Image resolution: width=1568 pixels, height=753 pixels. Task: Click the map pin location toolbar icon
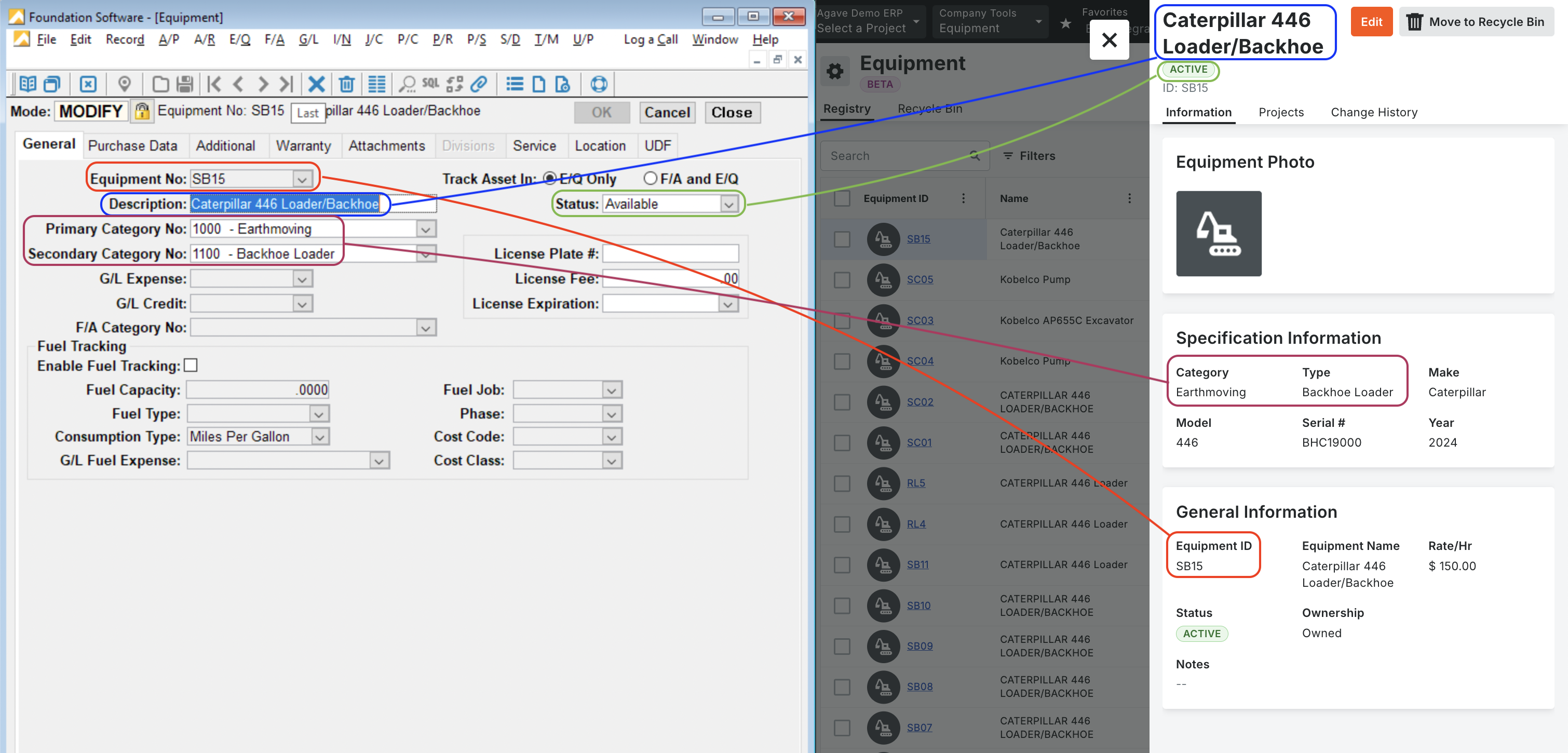124,84
